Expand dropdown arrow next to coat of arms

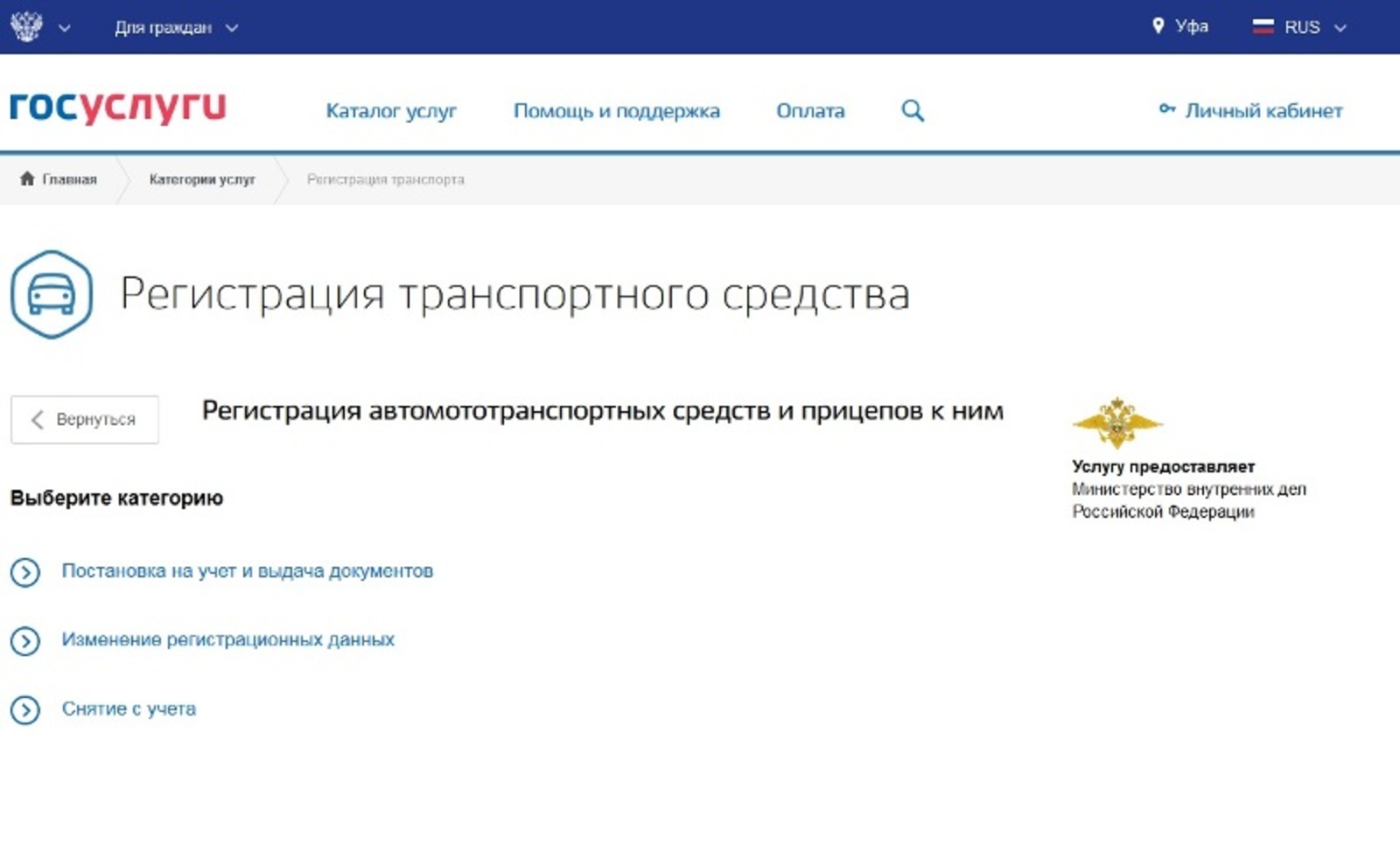point(64,28)
